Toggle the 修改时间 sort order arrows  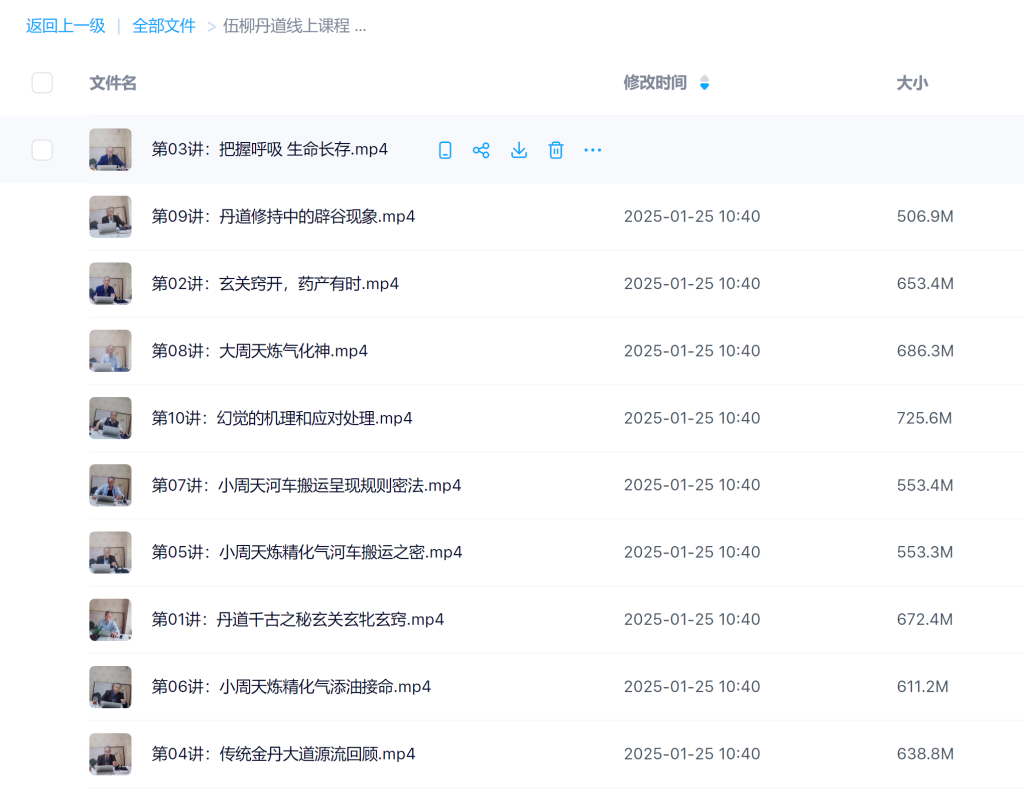pyautogui.click(x=705, y=83)
